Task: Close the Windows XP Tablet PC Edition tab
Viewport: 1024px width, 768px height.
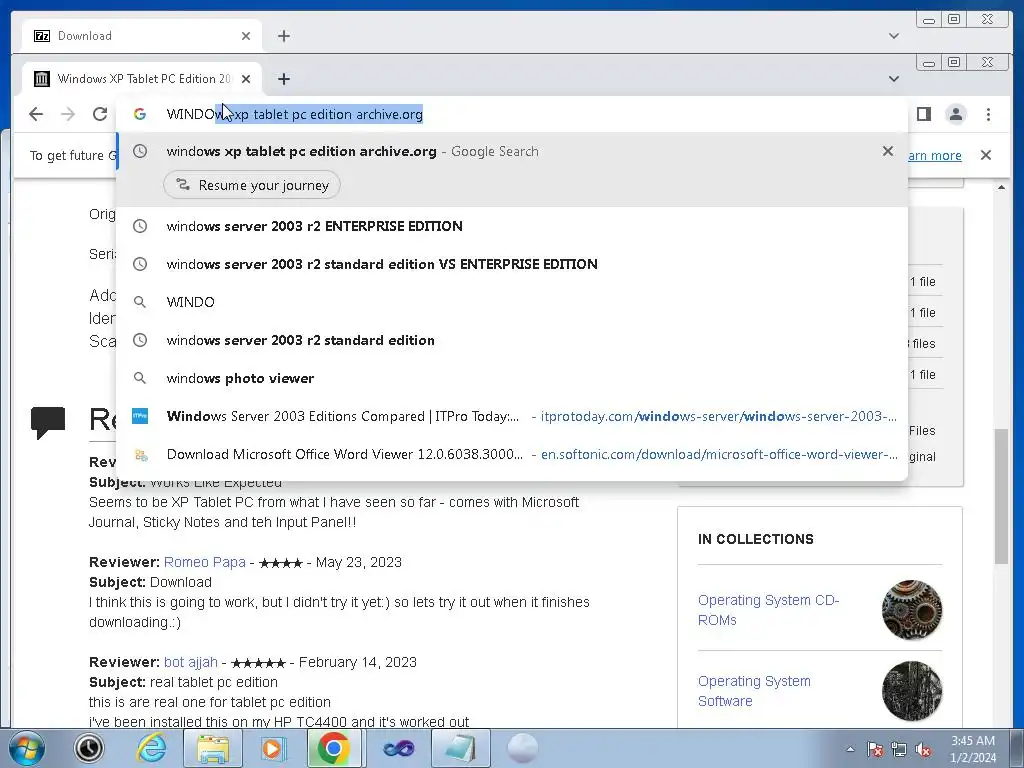Action: tap(246, 79)
